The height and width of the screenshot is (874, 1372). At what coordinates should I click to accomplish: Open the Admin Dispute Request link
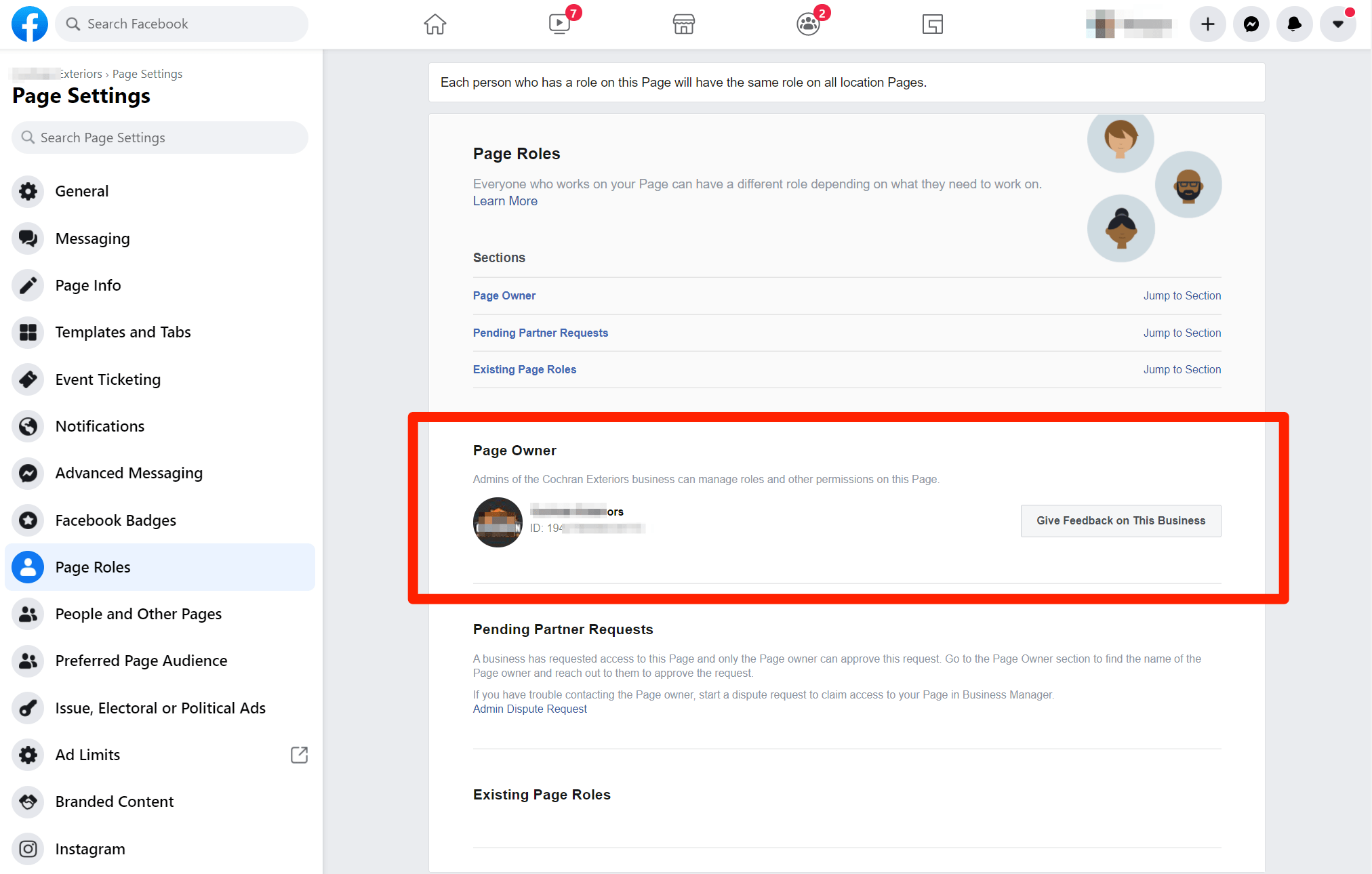(x=529, y=709)
